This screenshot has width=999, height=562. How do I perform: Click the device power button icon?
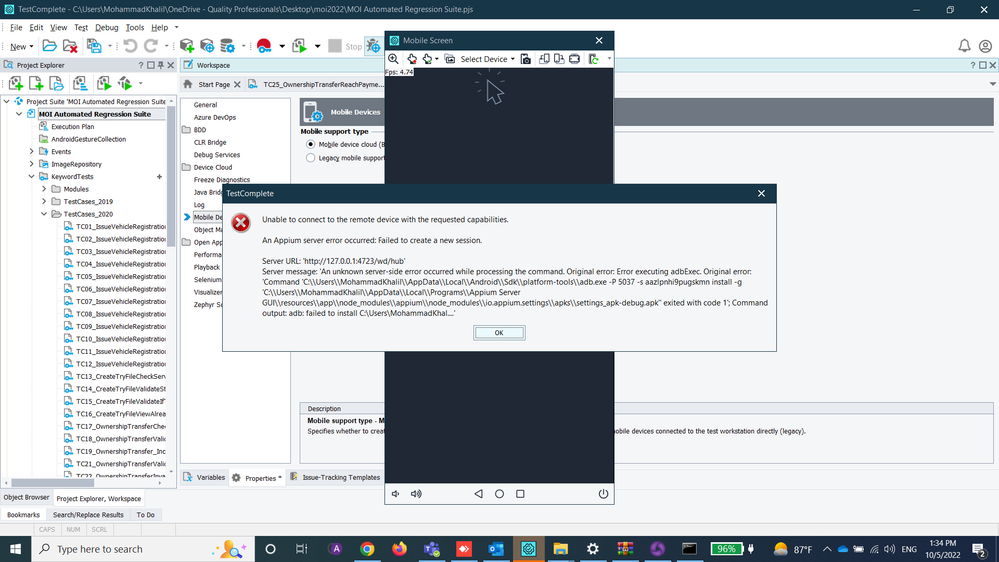click(x=603, y=494)
